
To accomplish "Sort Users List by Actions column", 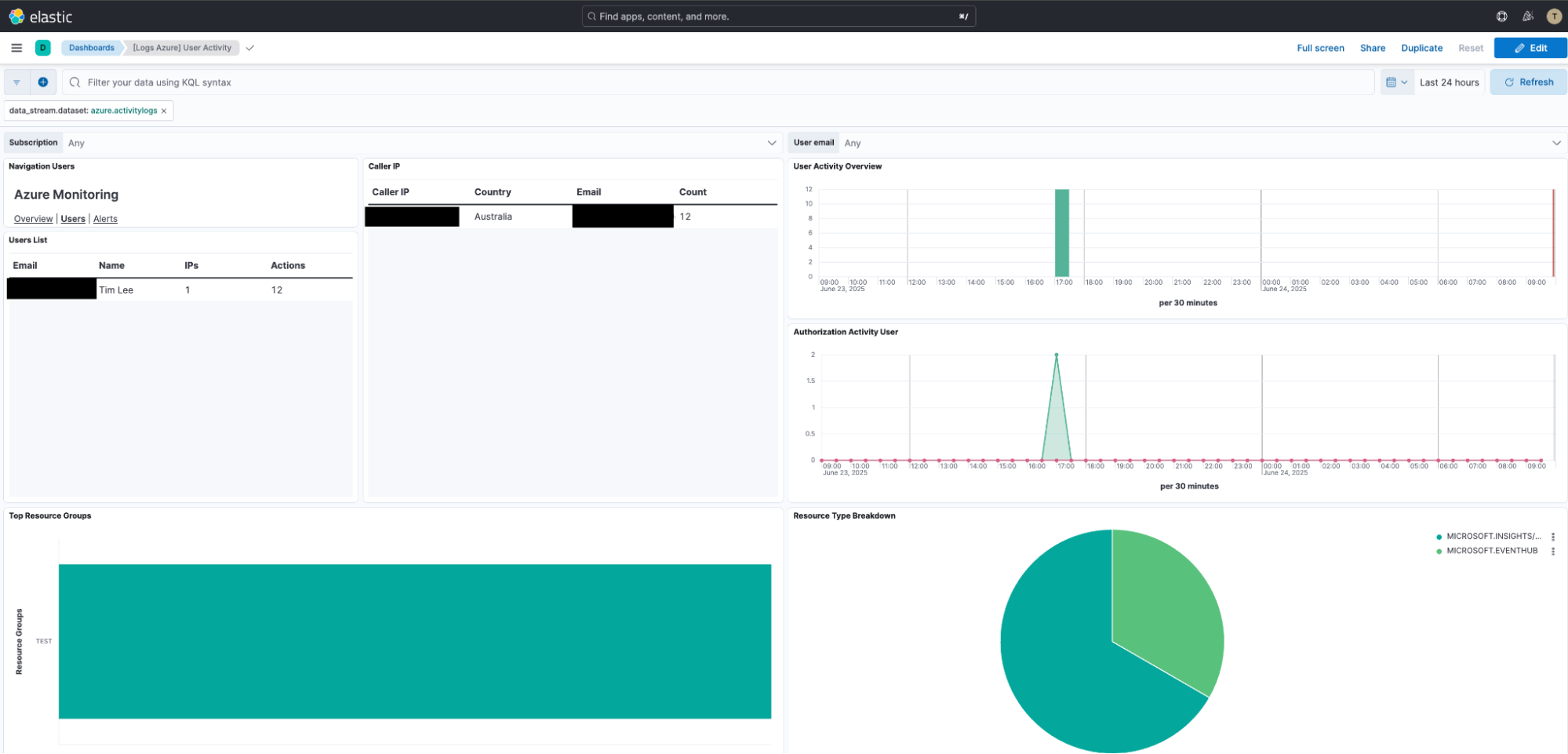I will click(x=288, y=266).
